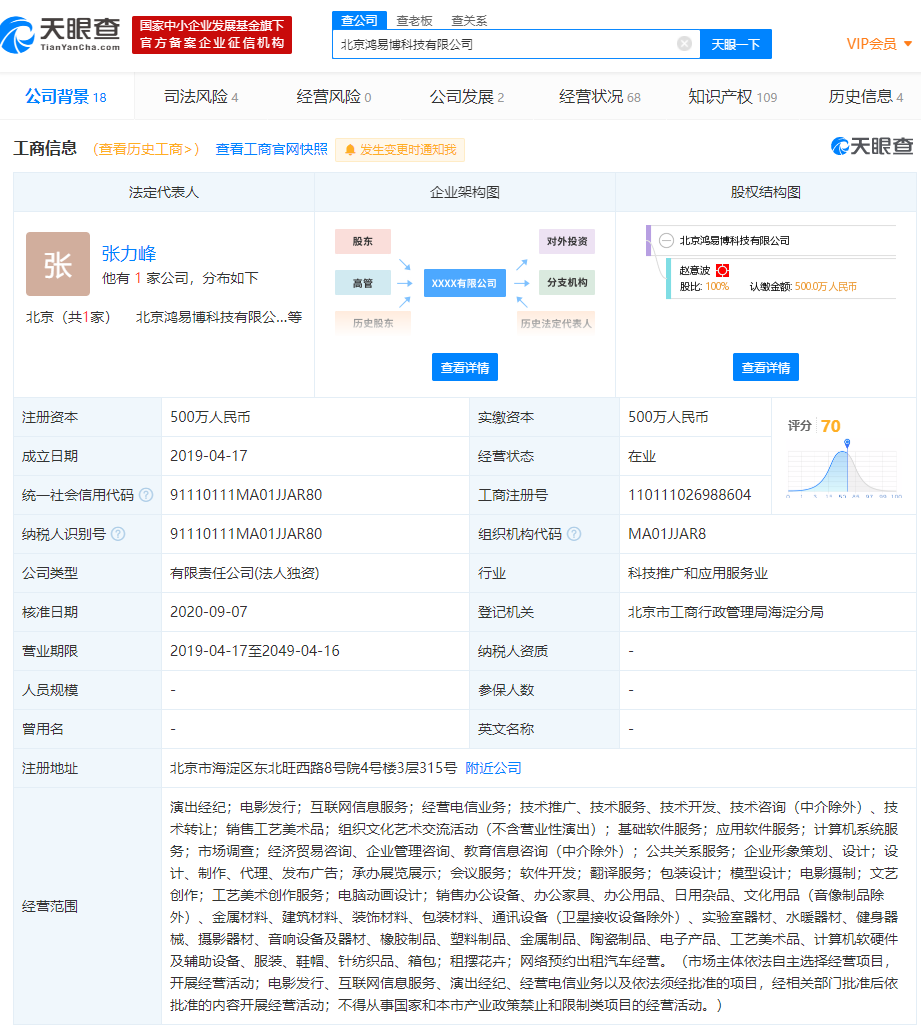Viewport: 921px width, 1028px height.
Task: Click the 北京鸿易博科技有限公... company text under 北京
Action: coord(219,317)
